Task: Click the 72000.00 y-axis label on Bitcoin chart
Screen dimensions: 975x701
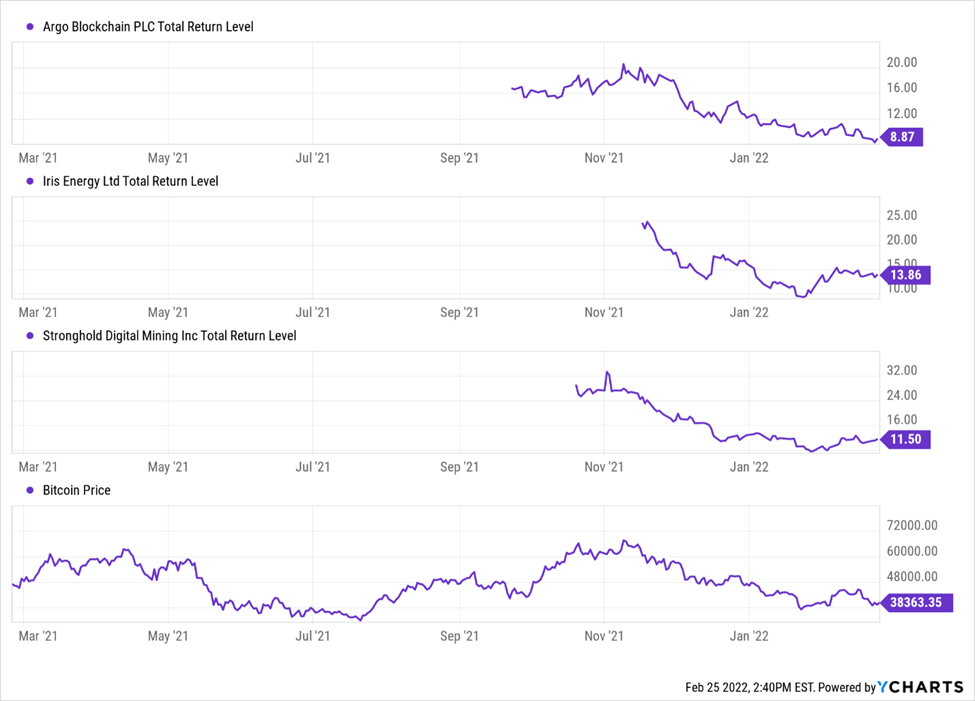Action: 916,525
